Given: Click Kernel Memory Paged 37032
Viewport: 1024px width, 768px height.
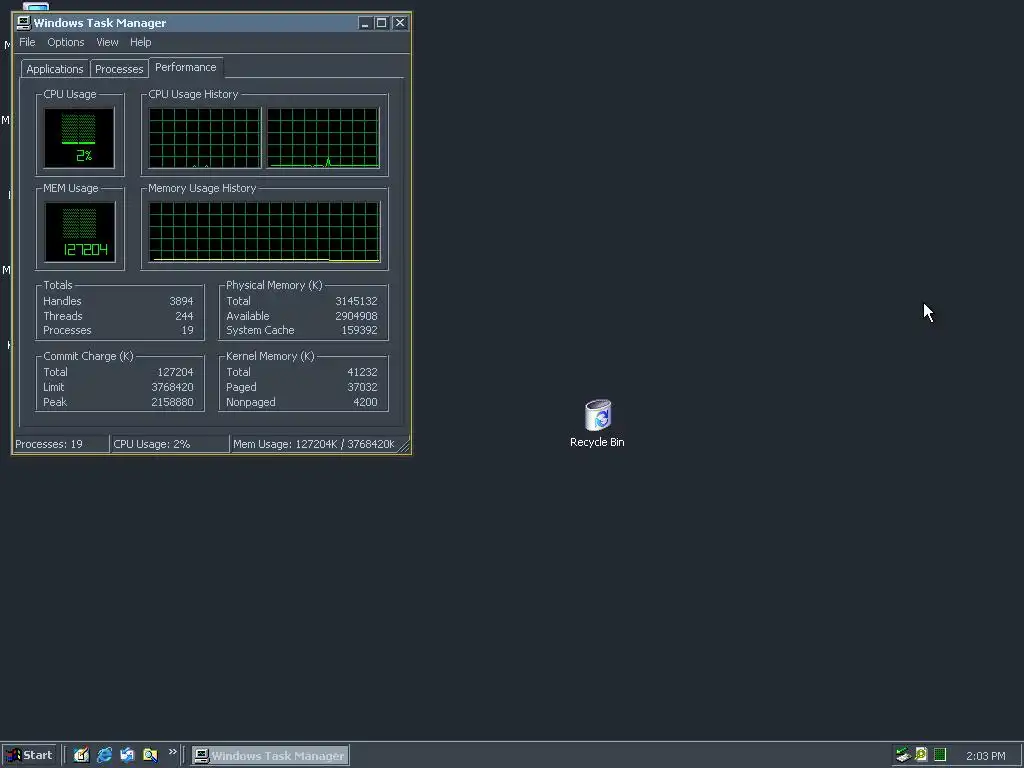Looking at the screenshot, I should [x=362, y=387].
